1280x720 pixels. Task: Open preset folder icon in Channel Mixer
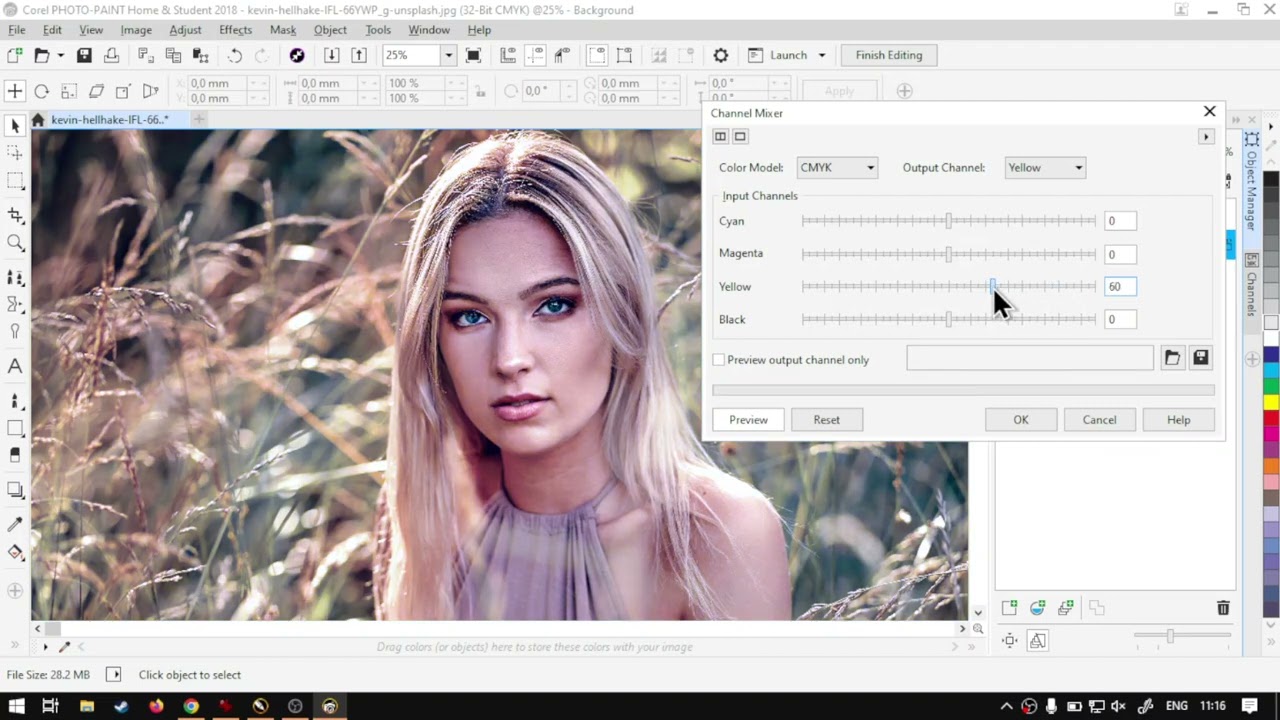click(1172, 358)
